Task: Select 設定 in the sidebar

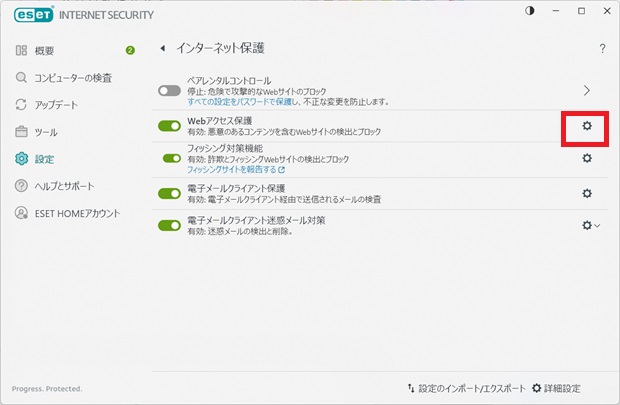Action: point(44,159)
